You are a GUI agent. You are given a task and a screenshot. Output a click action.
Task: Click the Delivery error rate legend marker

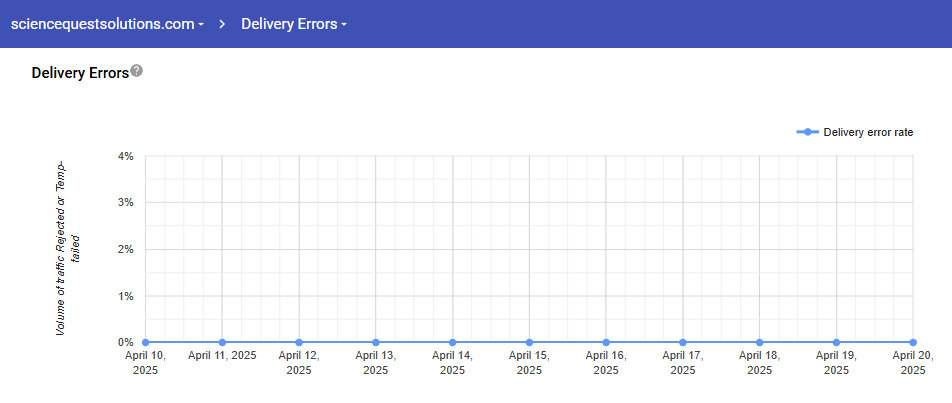[x=807, y=132]
